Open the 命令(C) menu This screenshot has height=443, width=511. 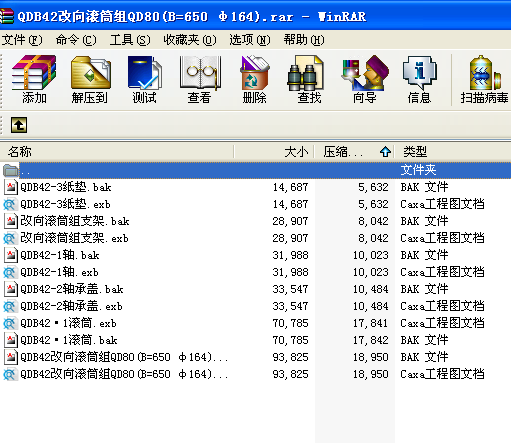click(x=76, y=40)
